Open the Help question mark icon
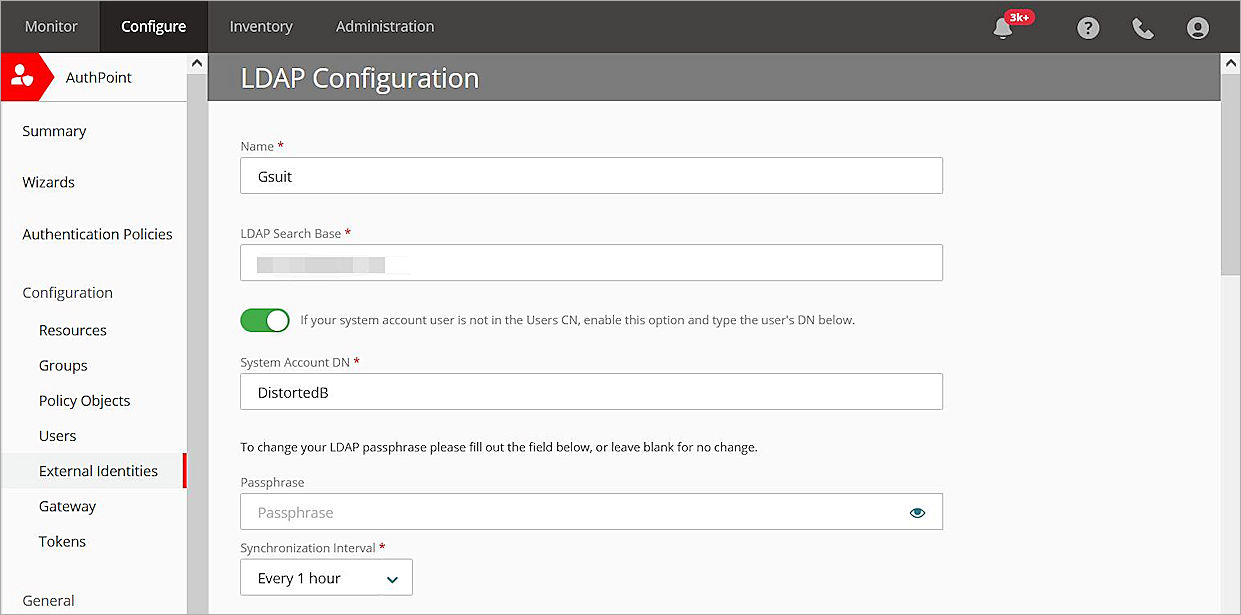1241x615 pixels. tap(1088, 28)
